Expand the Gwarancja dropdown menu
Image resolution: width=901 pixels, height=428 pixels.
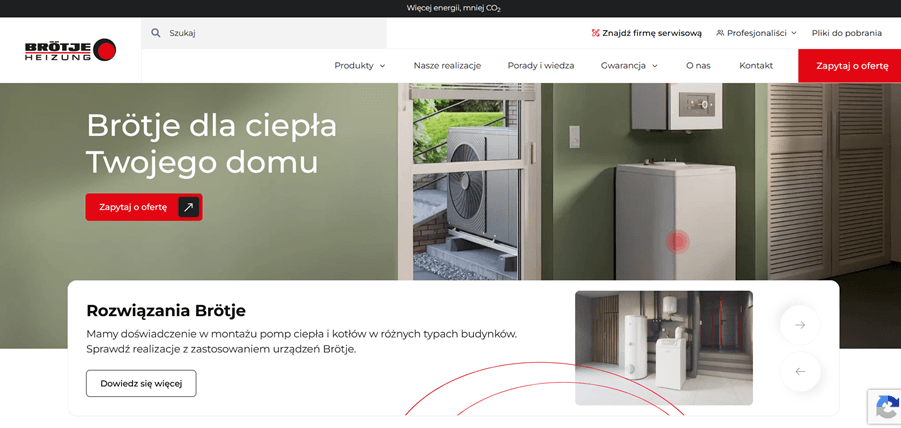point(629,65)
